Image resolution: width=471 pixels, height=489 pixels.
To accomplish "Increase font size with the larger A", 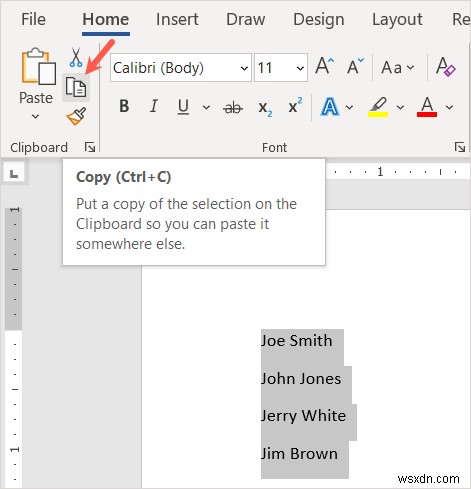I will pyautogui.click(x=325, y=66).
